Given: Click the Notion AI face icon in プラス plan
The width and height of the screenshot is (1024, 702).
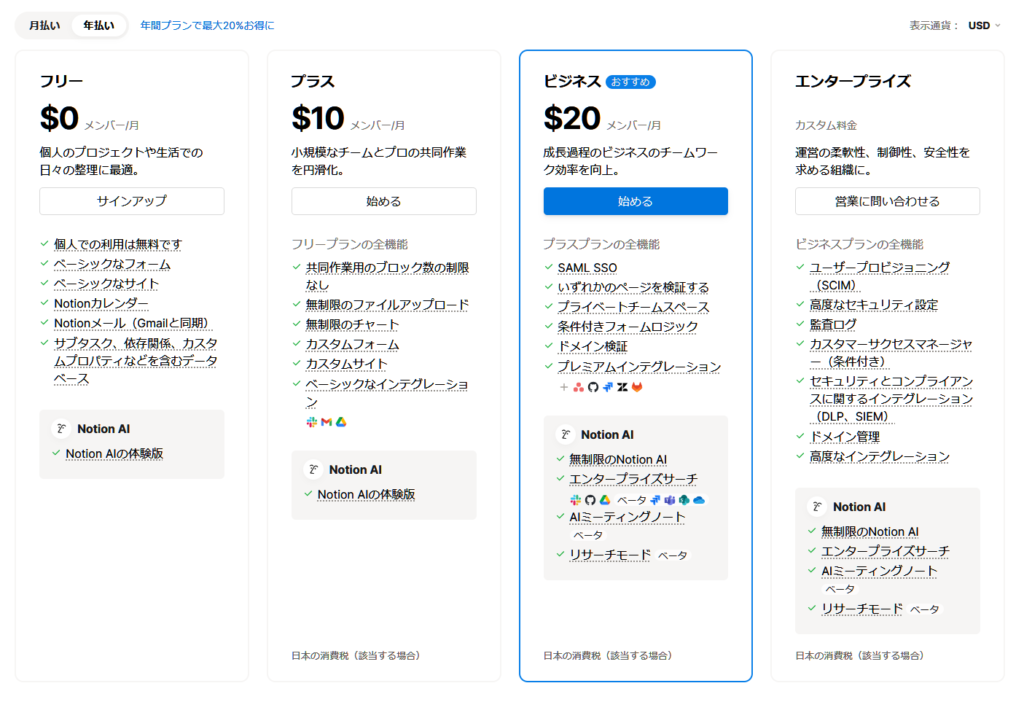Looking at the screenshot, I should click(313, 470).
